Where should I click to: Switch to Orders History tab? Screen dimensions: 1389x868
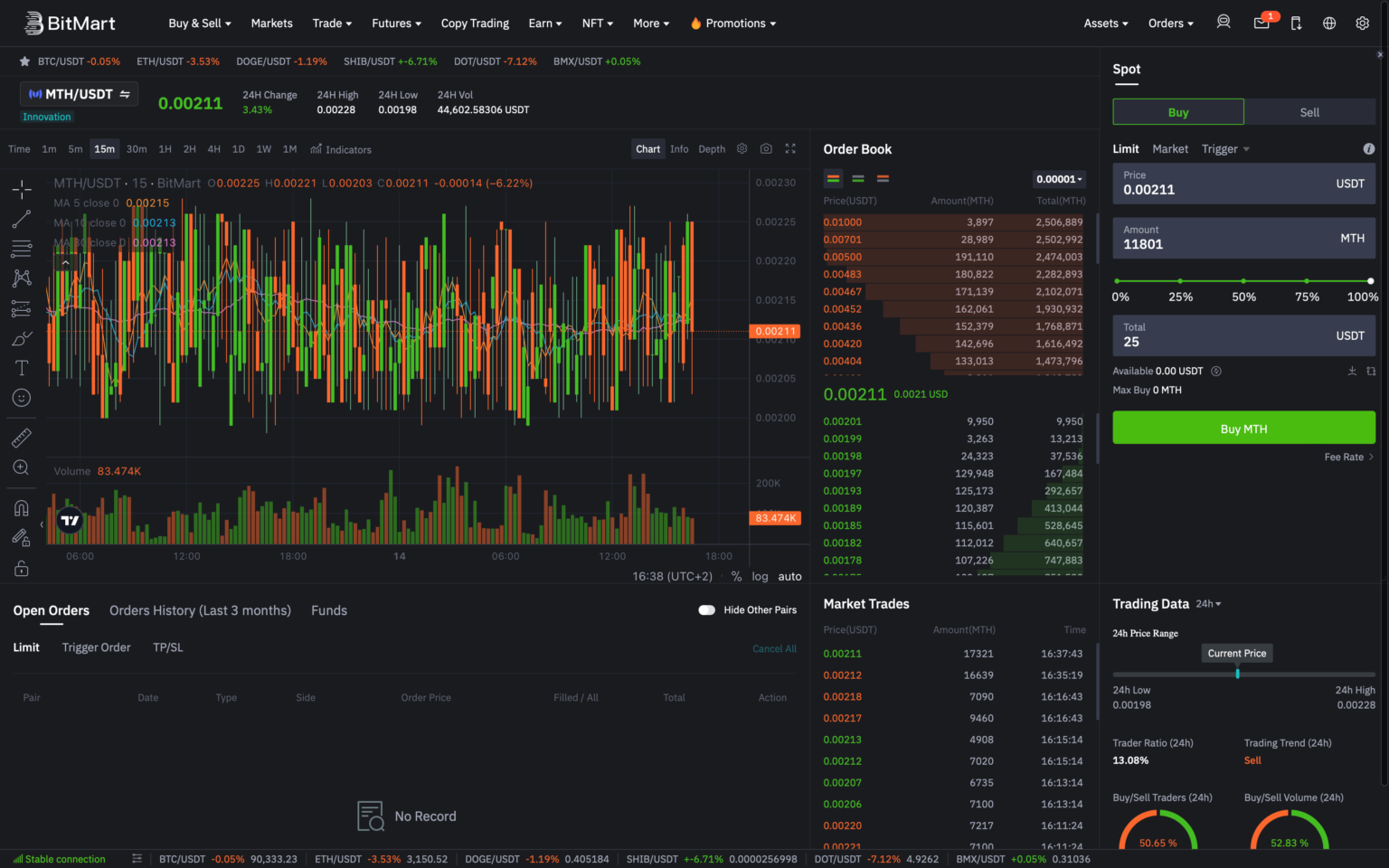(x=200, y=610)
